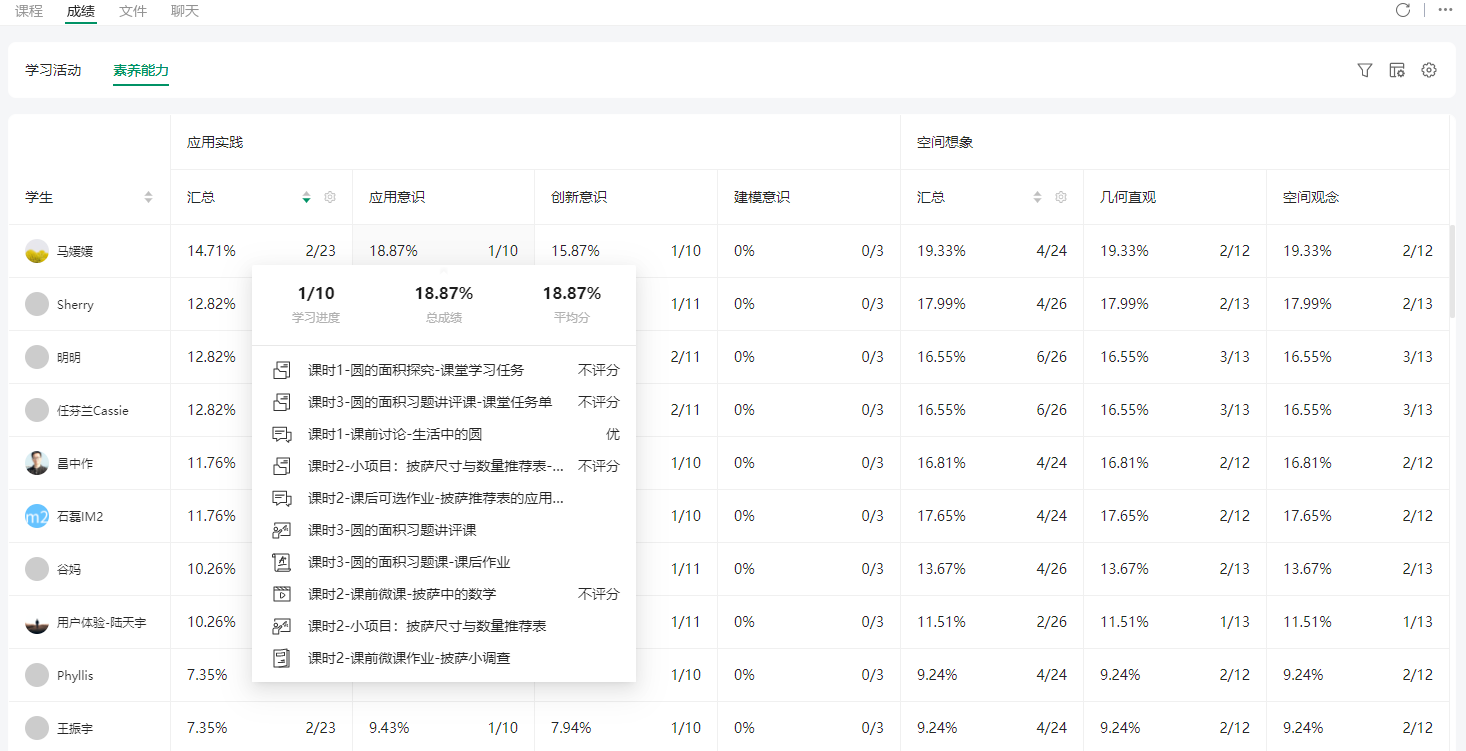Click the 几何直观 column header
The image size is (1466, 751).
(x=1128, y=198)
